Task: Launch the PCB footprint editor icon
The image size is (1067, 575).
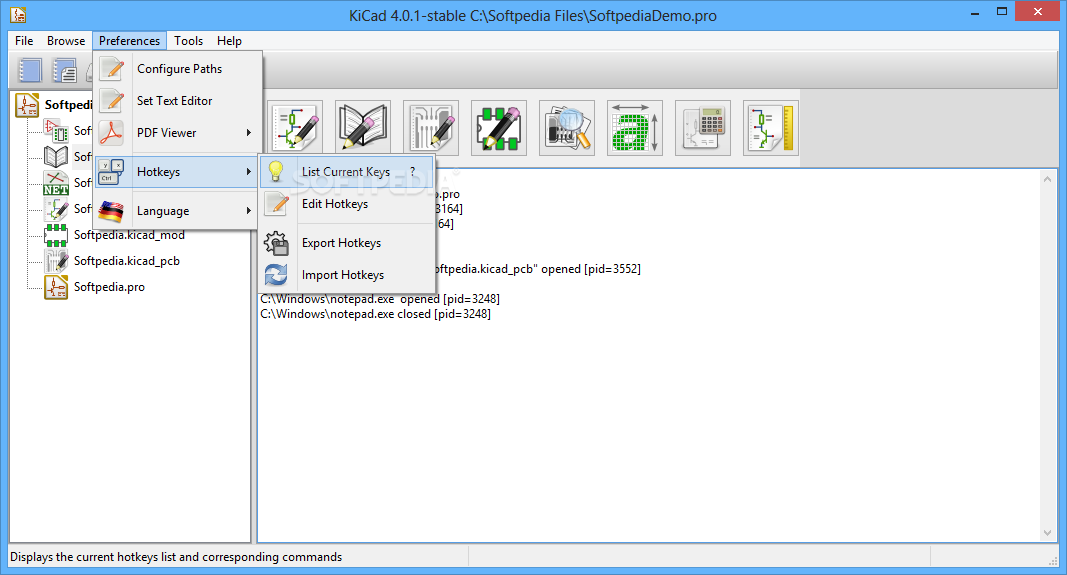Action: [x=499, y=128]
